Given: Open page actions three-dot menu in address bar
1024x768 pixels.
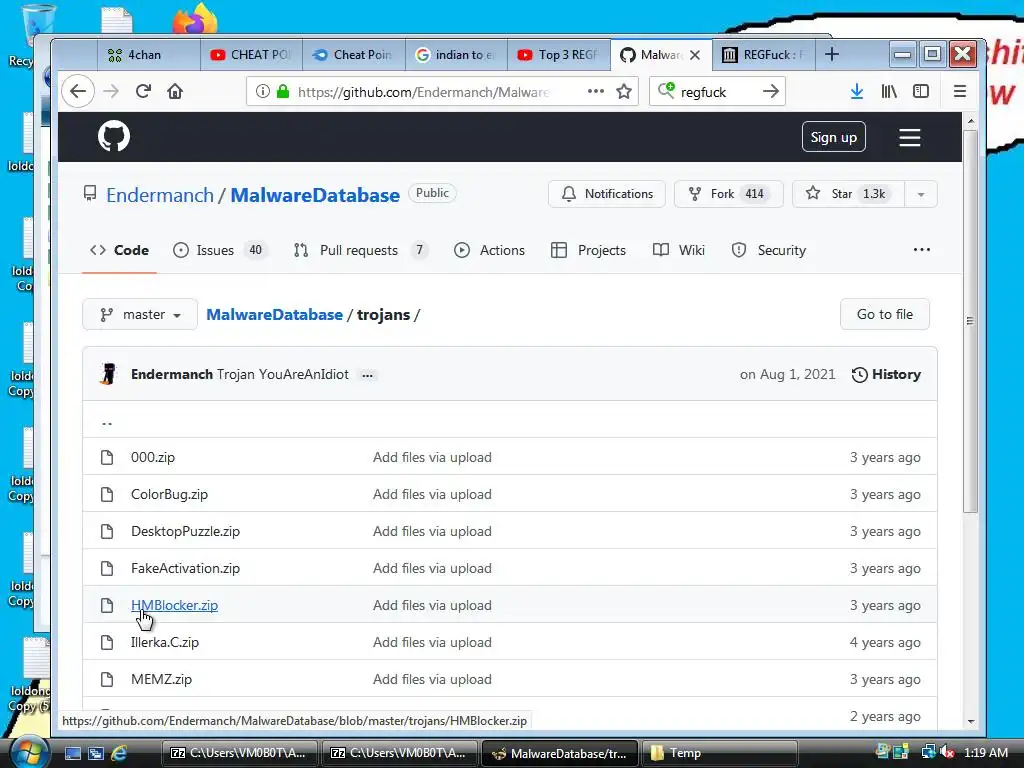Looking at the screenshot, I should [x=596, y=91].
